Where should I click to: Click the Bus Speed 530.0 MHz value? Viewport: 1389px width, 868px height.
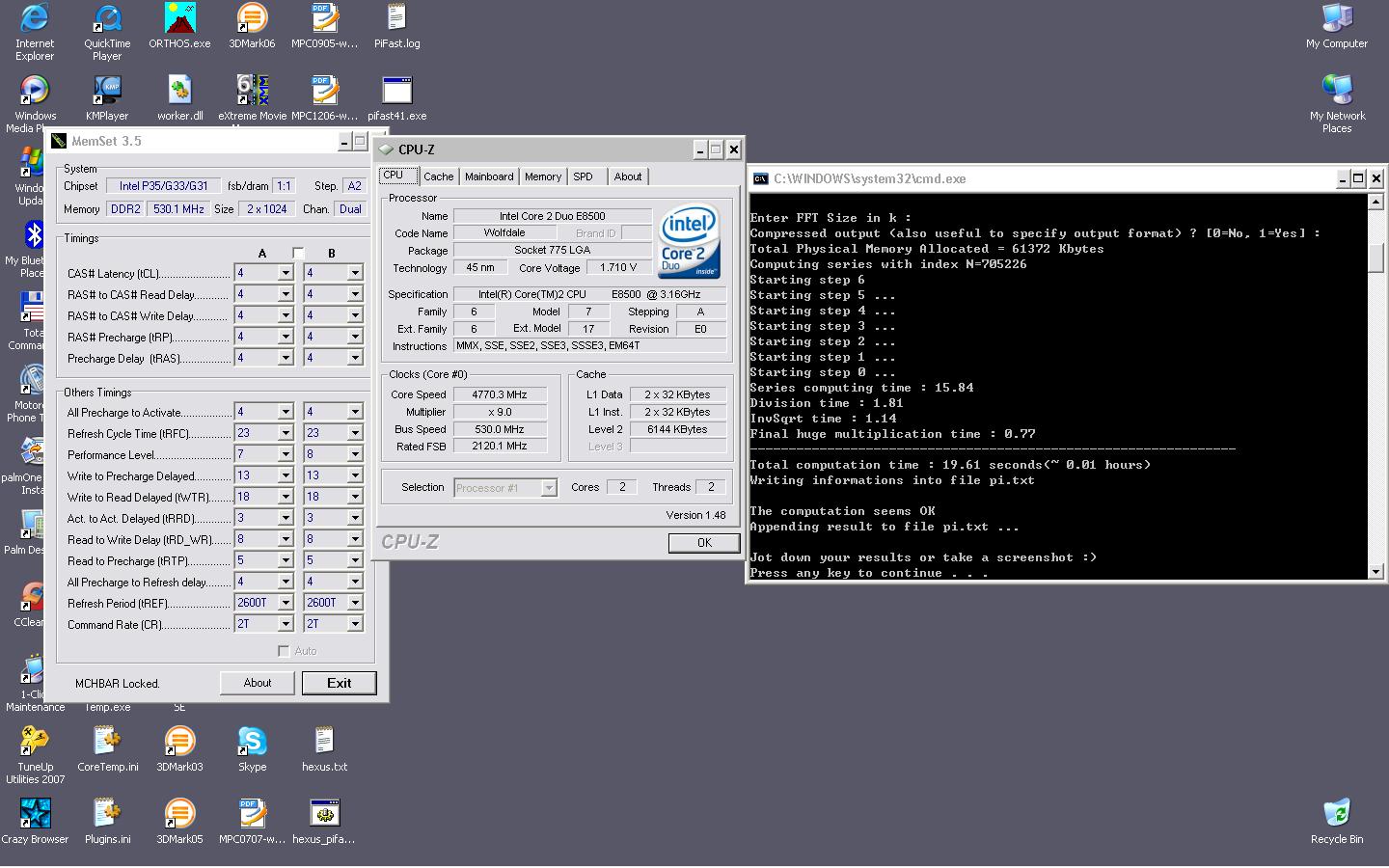500,429
